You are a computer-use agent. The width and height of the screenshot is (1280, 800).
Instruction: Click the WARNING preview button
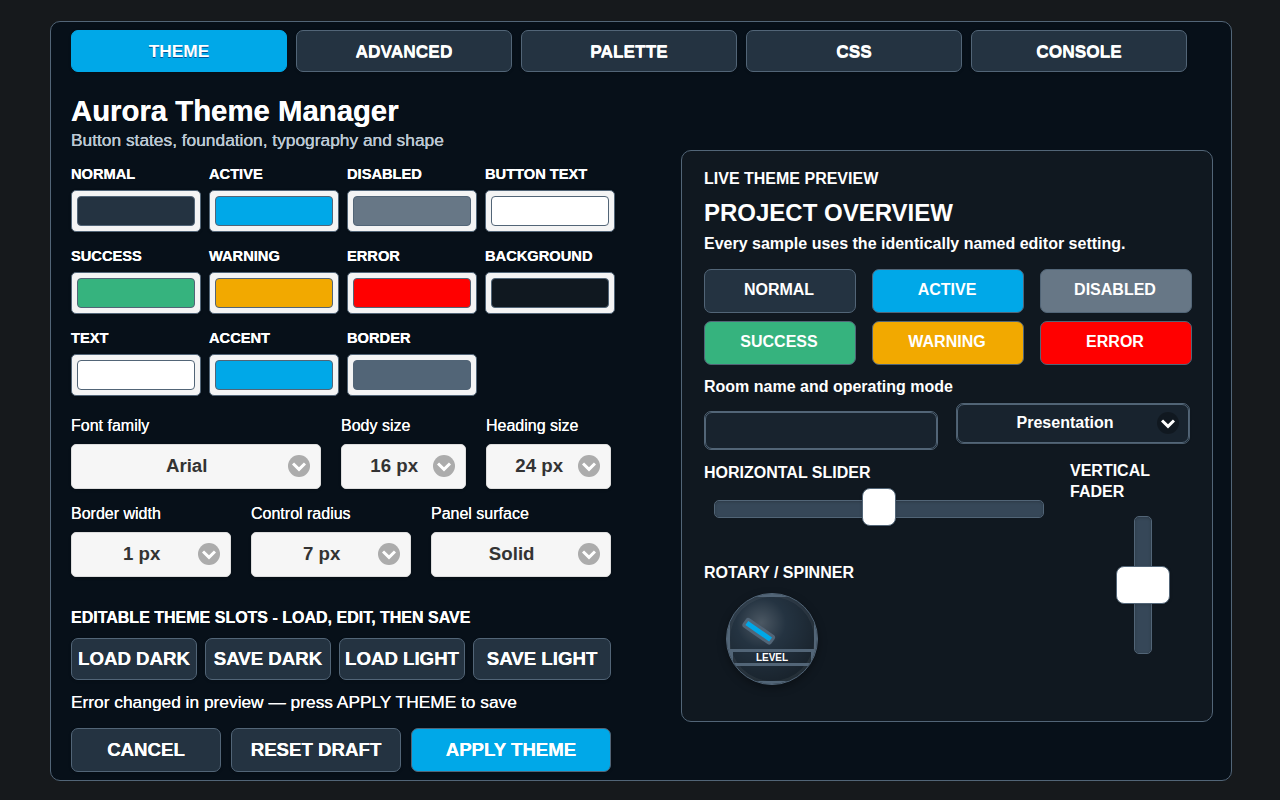coord(948,343)
